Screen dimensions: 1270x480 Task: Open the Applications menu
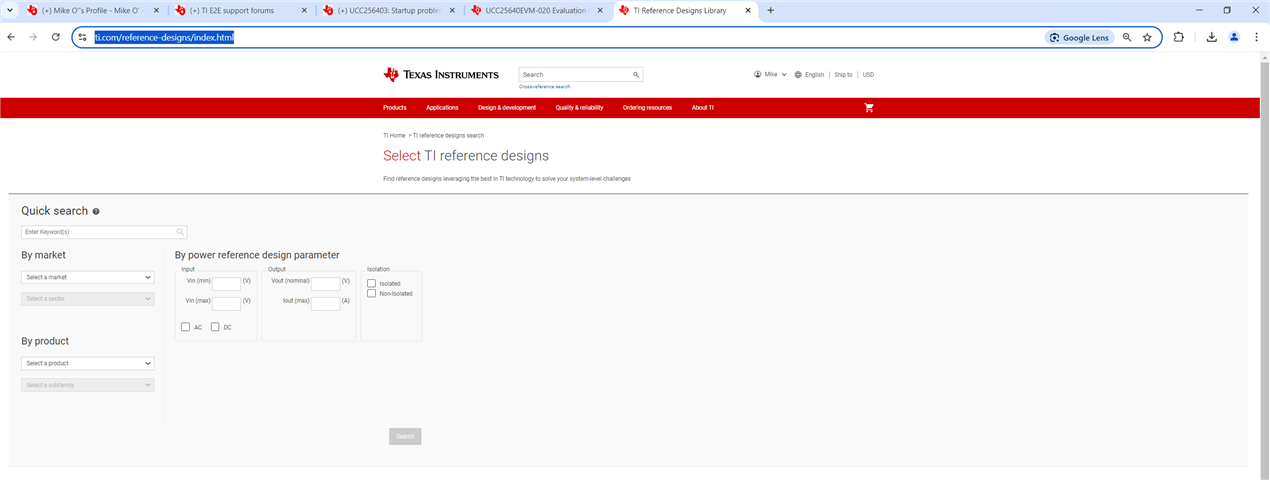tap(442, 107)
